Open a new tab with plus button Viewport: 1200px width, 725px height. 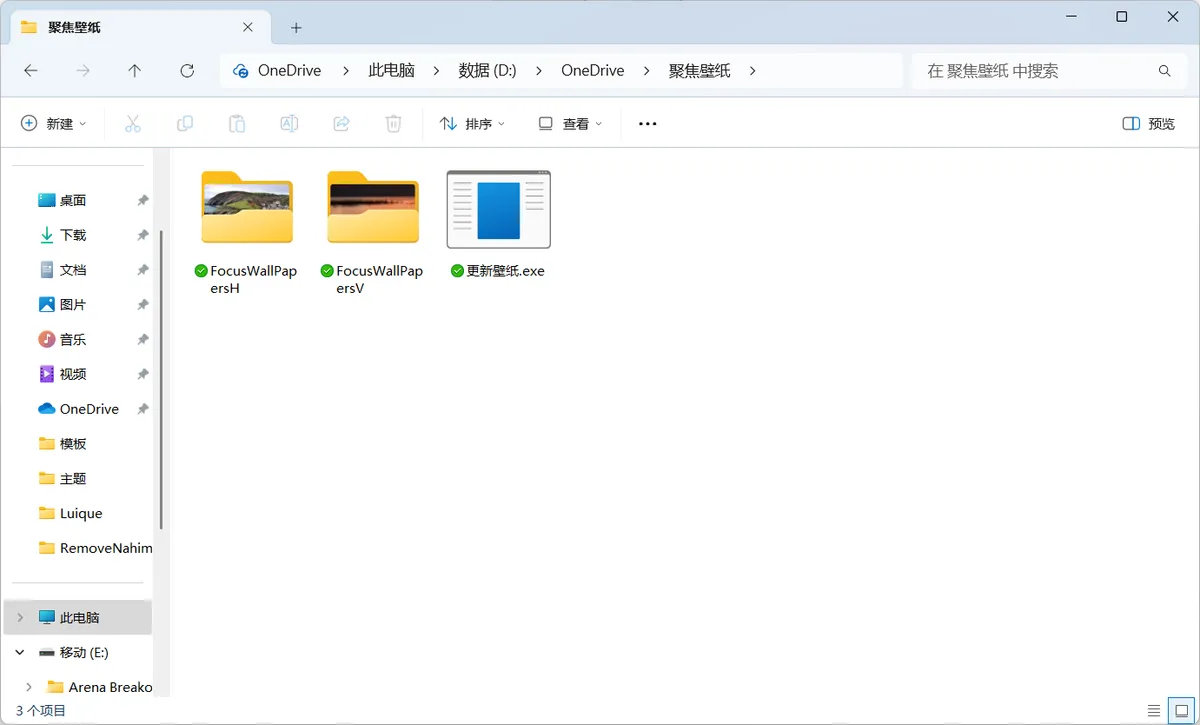pyautogui.click(x=296, y=28)
